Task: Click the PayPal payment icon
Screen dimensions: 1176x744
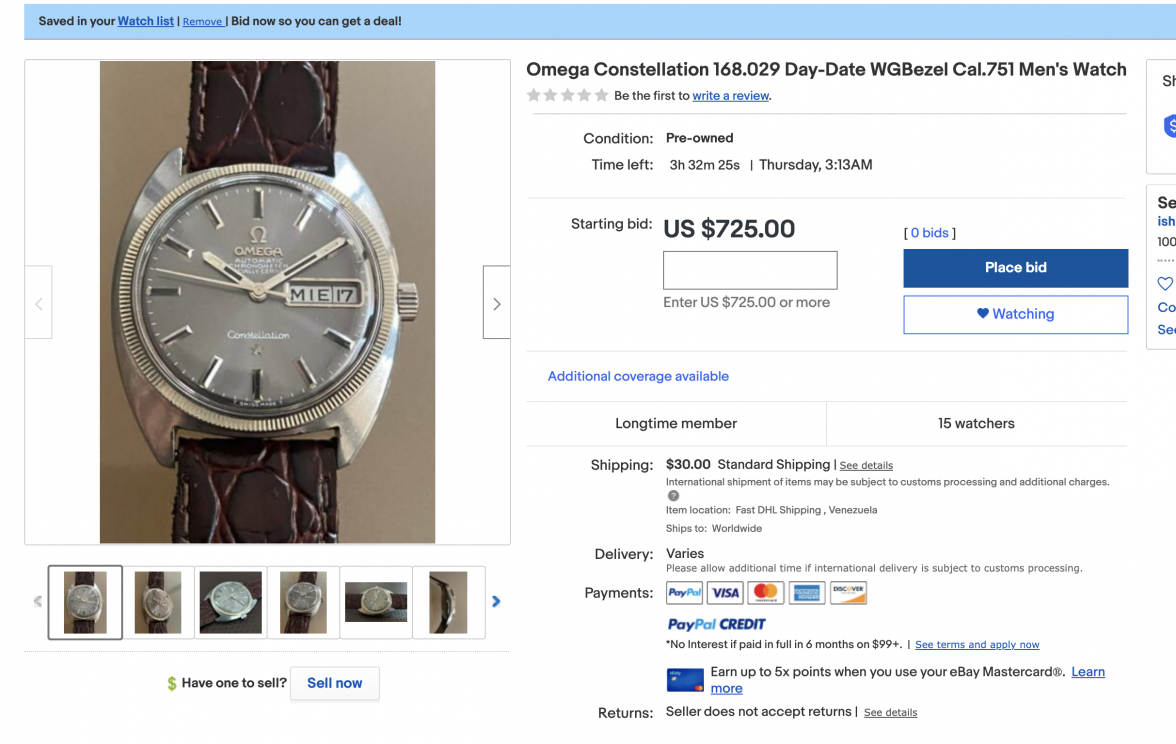Action: click(x=685, y=593)
